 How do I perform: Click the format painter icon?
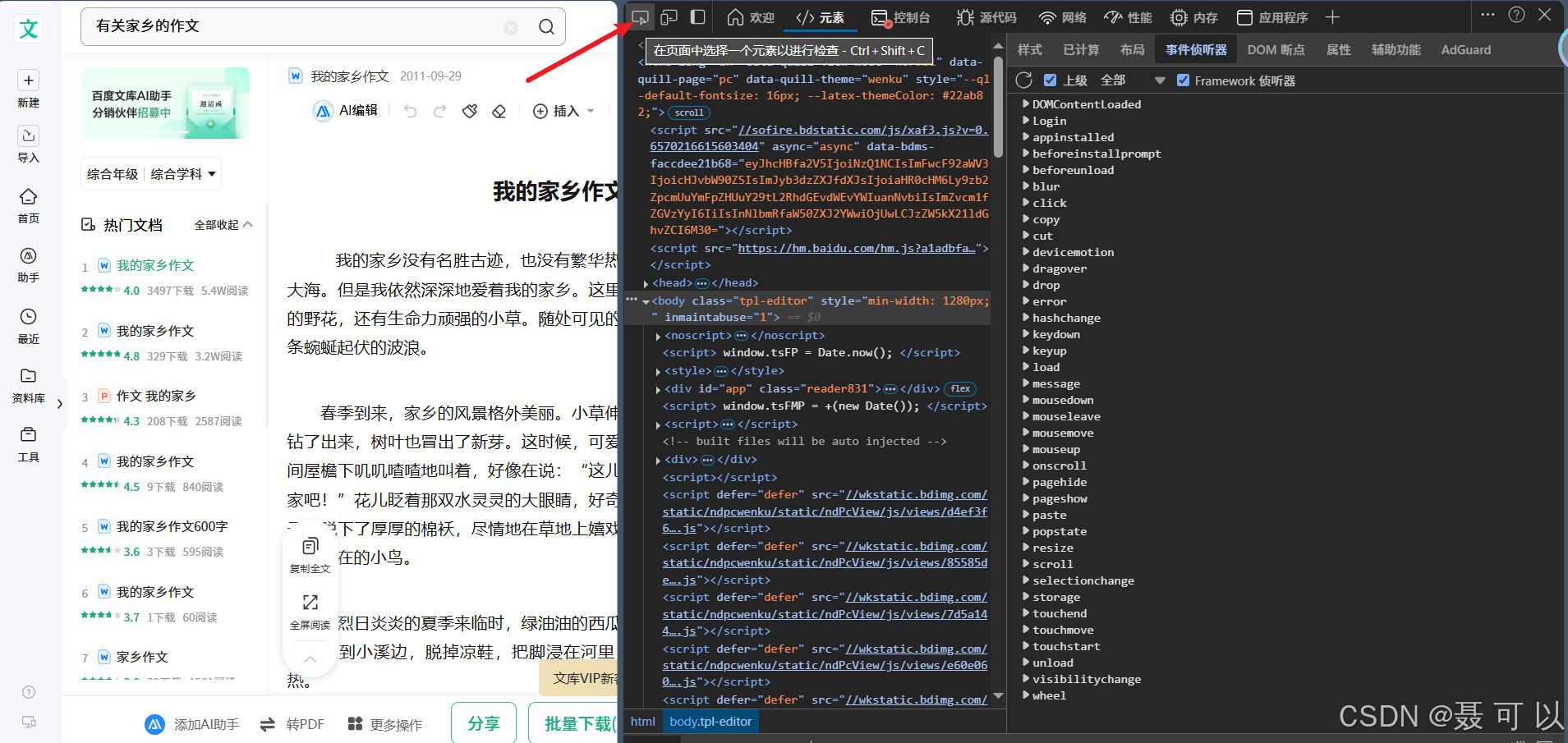470,111
